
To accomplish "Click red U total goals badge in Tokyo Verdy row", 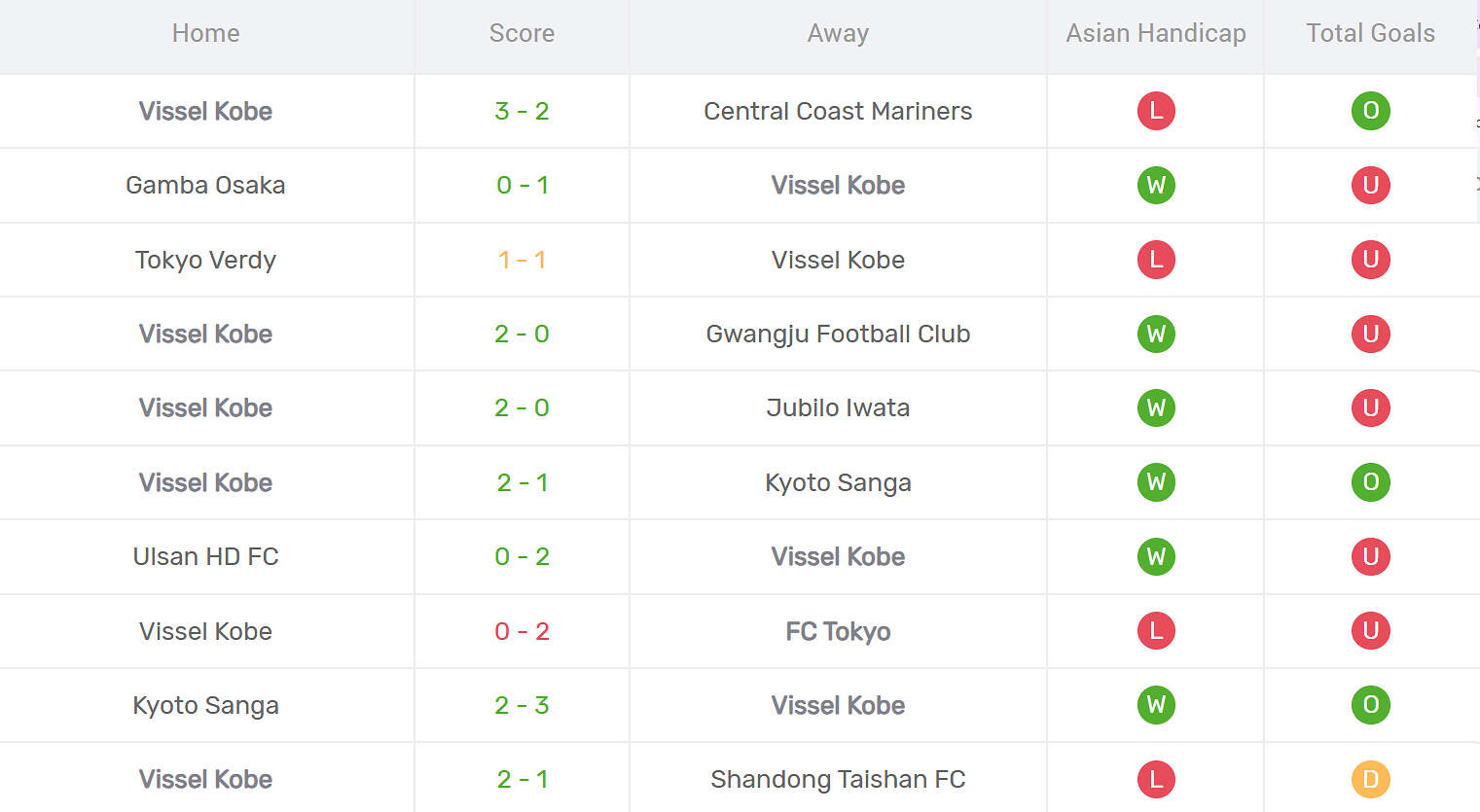I will [x=1370, y=260].
